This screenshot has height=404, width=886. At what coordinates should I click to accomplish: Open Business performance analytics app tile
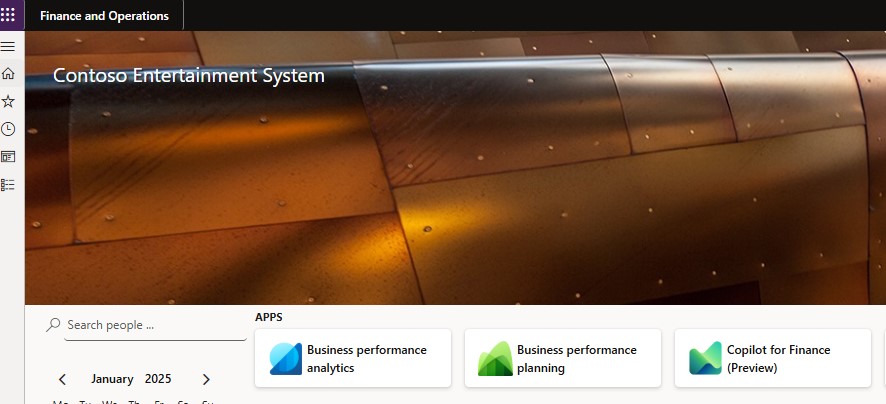coord(353,358)
